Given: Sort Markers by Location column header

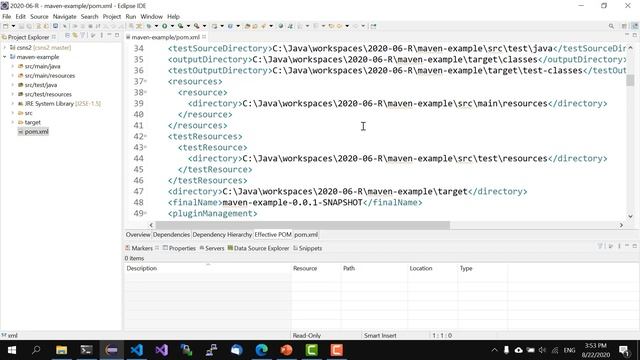Looking at the screenshot, I should (x=432, y=269).
